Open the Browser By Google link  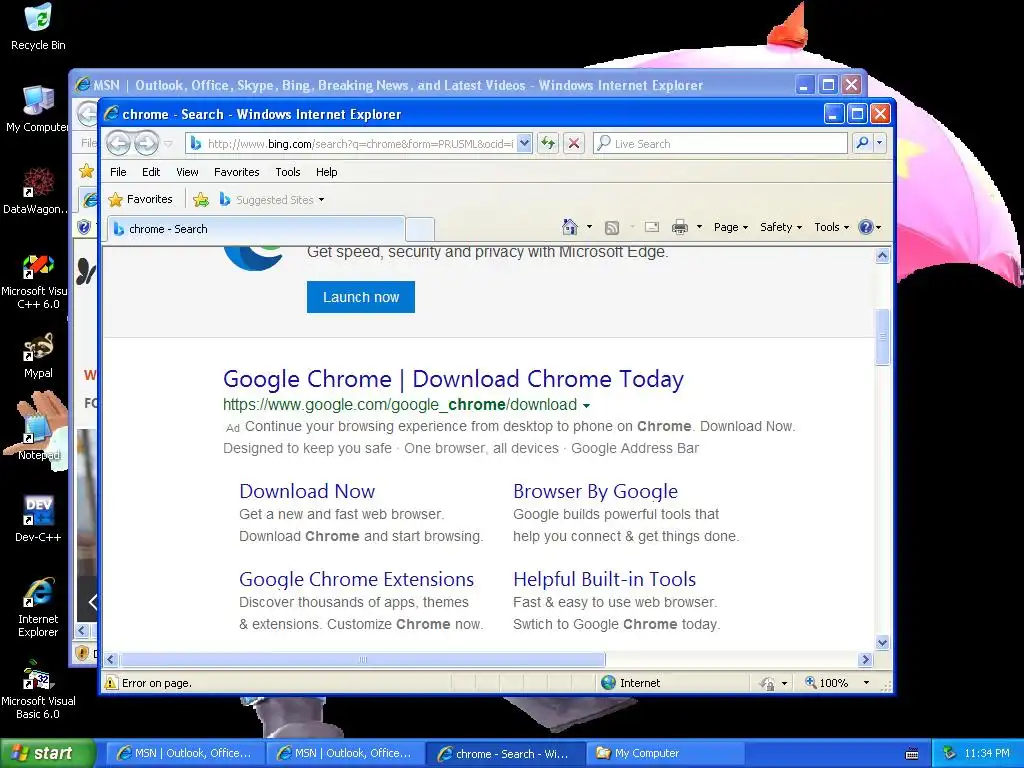596,491
